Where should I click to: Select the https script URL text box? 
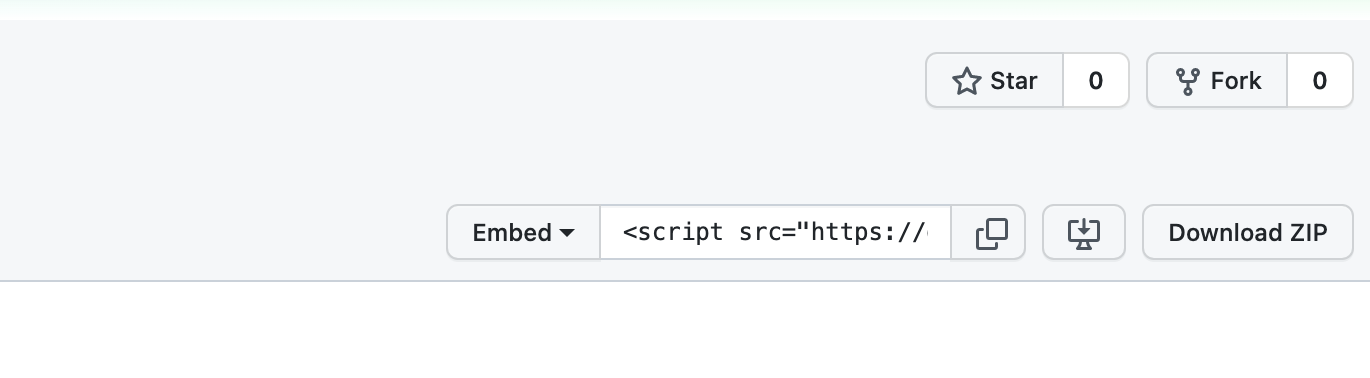776,232
